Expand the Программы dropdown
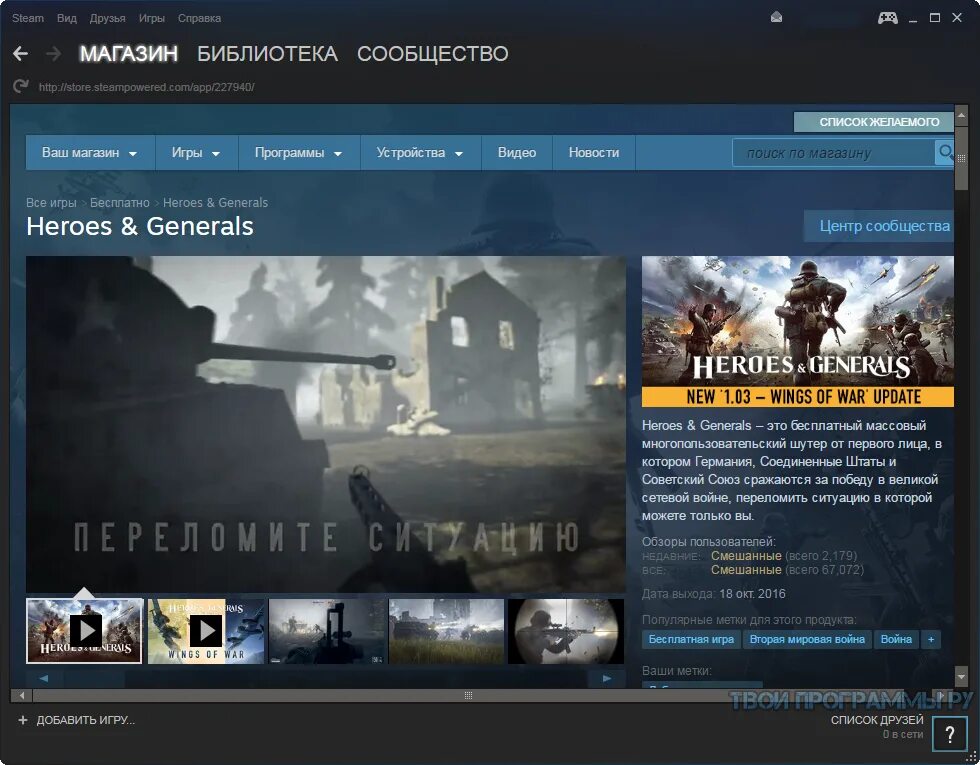This screenshot has height=765, width=980. tap(297, 152)
